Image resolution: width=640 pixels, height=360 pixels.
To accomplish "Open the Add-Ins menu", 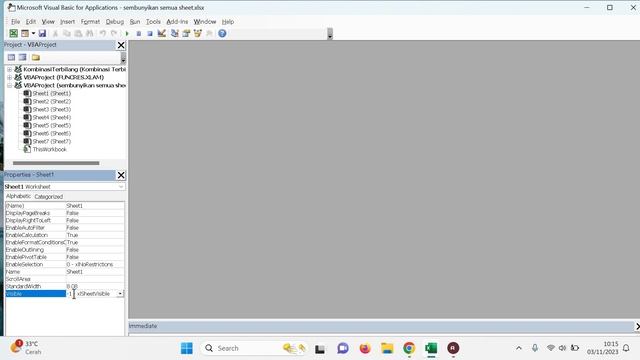I will (x=177, y=22).
